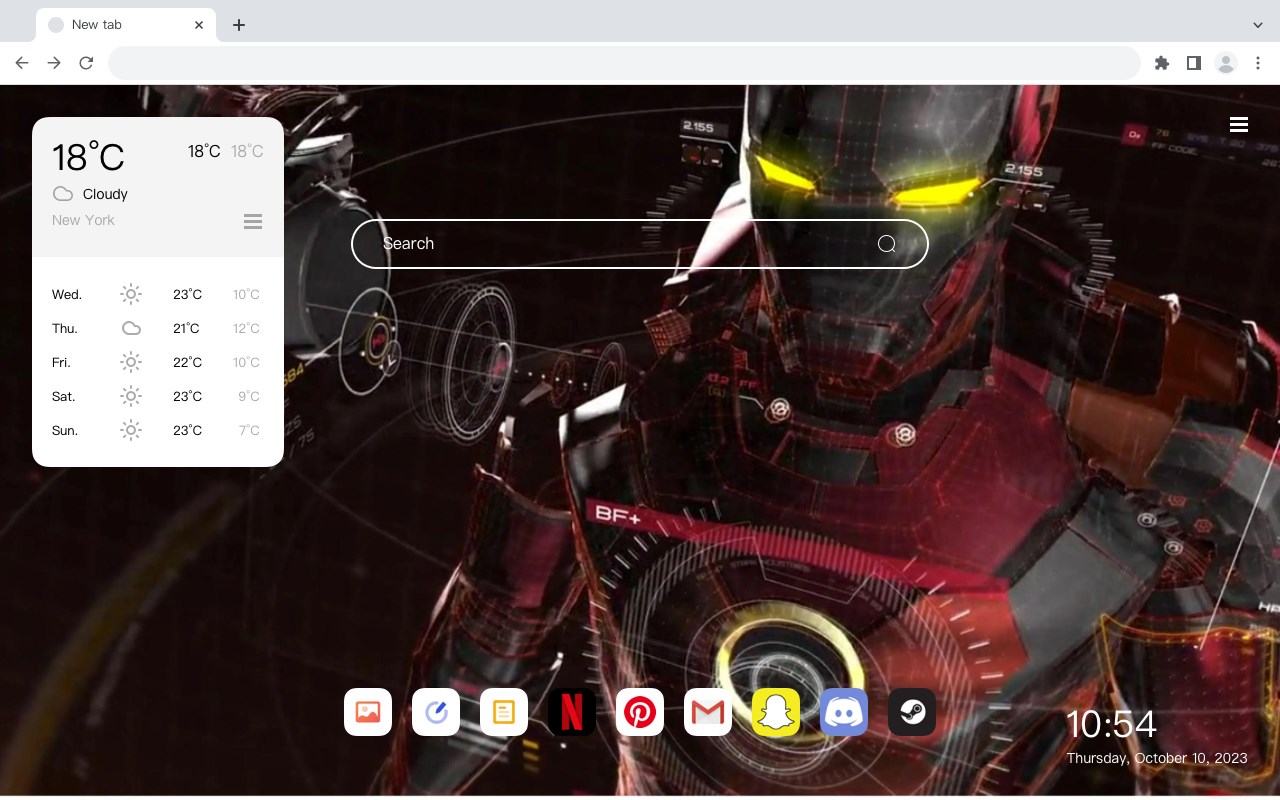
Task: Click the Sat. sunny forecast icon
Action: tap(131, 396)
